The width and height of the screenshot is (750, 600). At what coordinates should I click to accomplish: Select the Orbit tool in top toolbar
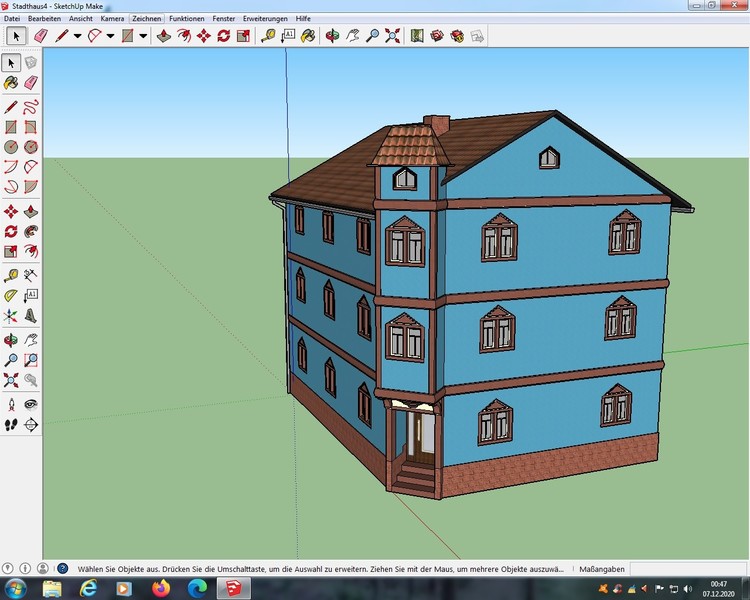pos(332,36)
